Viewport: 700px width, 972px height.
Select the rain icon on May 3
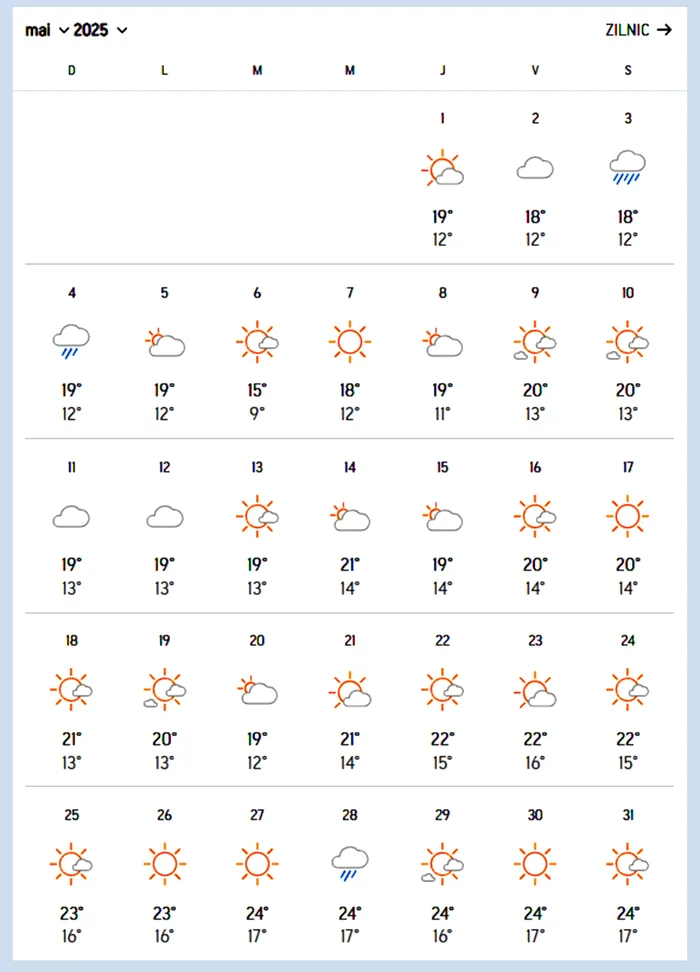point(628,167)
